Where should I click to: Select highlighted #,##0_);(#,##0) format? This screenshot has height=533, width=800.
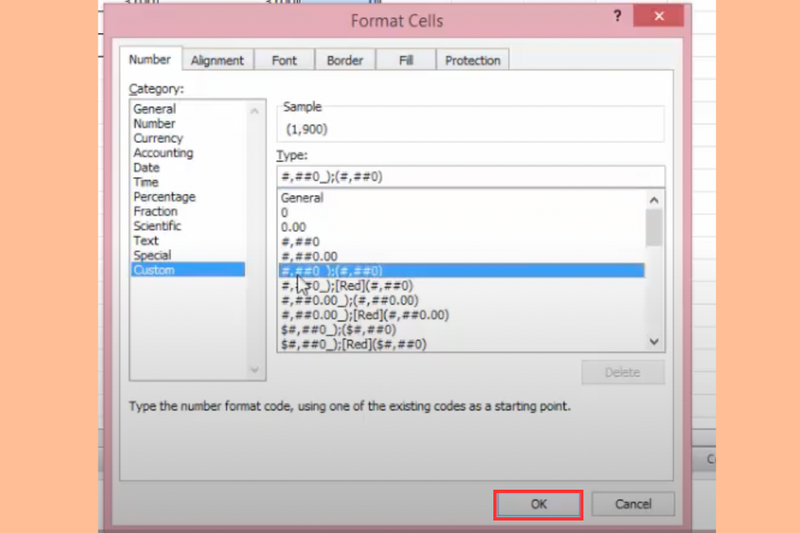(x=462, y=271)
